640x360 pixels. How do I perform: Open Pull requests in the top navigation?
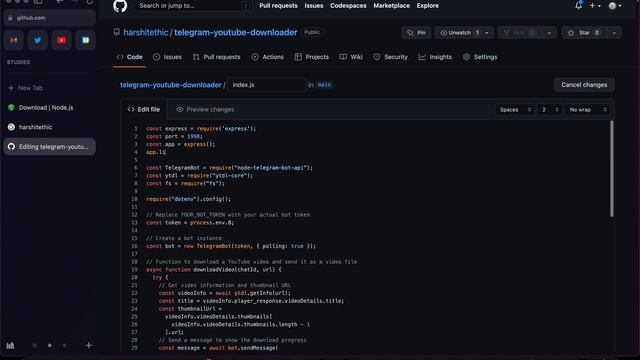(x=278, y=6)
